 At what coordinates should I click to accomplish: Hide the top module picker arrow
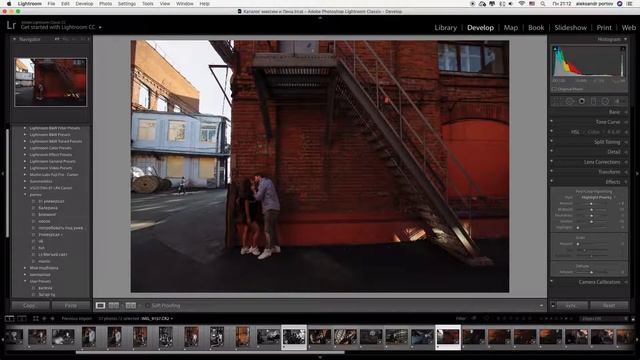(320, 18)
